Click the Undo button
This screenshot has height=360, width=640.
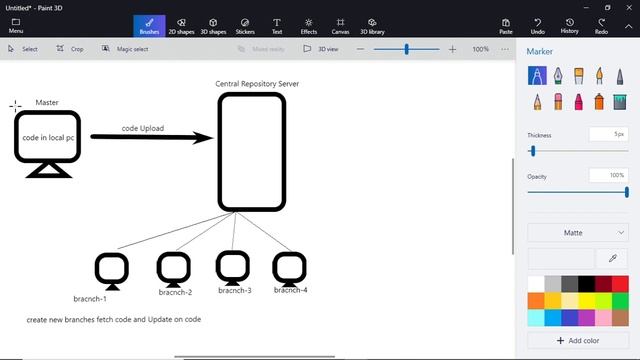pos(538,26)
